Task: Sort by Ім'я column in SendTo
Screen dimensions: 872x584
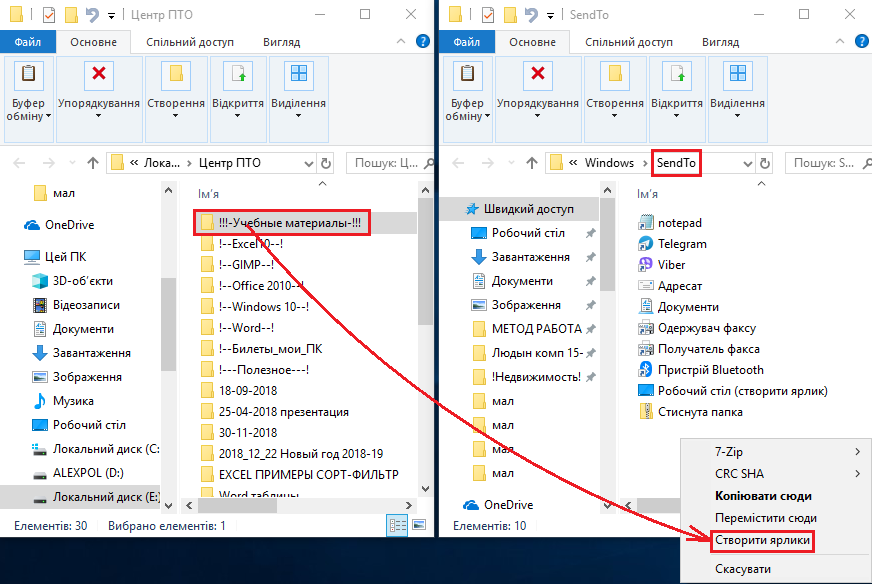Action: click(647, 194)
